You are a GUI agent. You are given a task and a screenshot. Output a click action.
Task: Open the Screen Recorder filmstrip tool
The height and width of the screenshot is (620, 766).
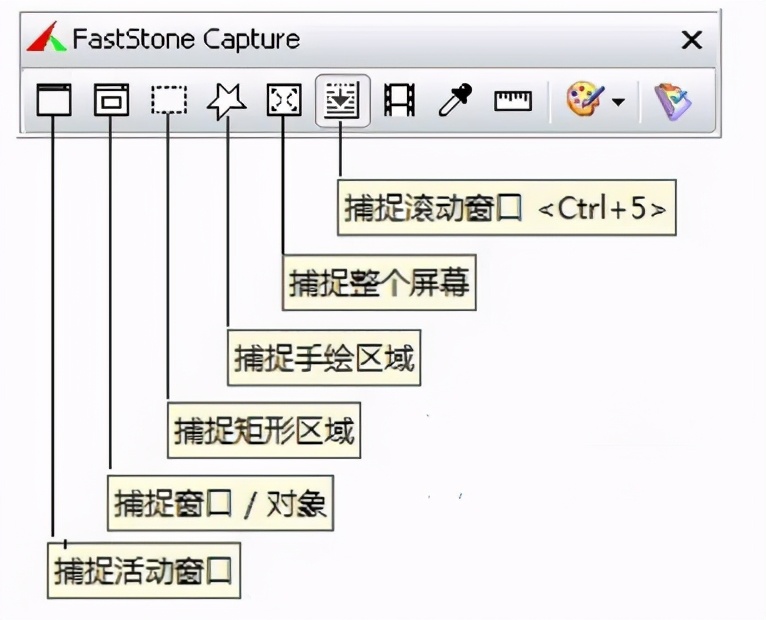coord(399,100)
